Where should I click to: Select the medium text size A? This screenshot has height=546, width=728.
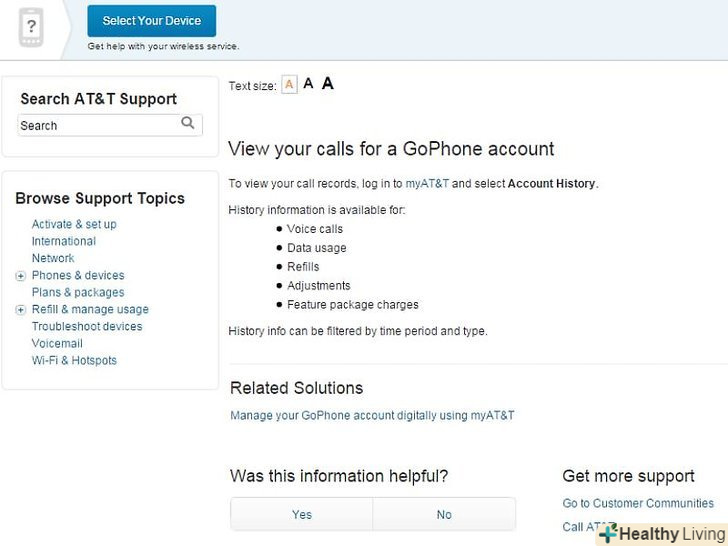(308, 84)
